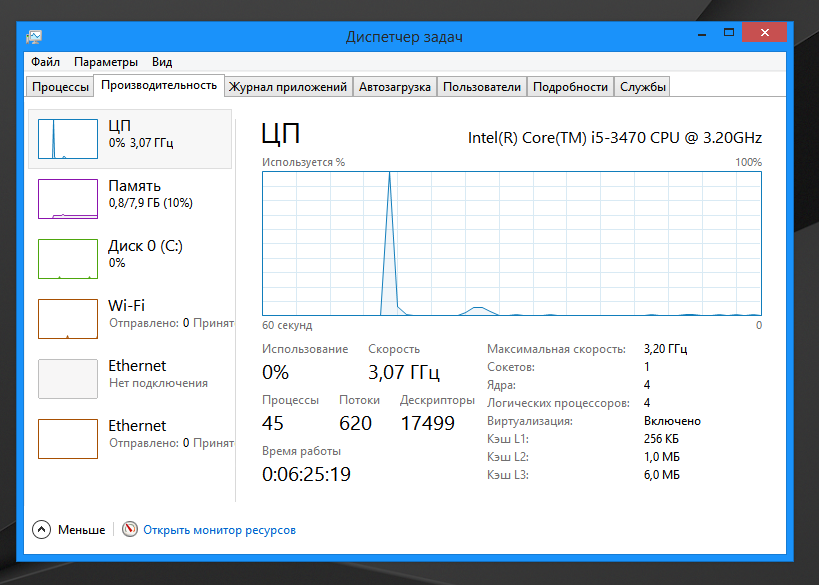Click the 60 секунд axis label
This screenshot has width=819, height=585.
(287, 325)
